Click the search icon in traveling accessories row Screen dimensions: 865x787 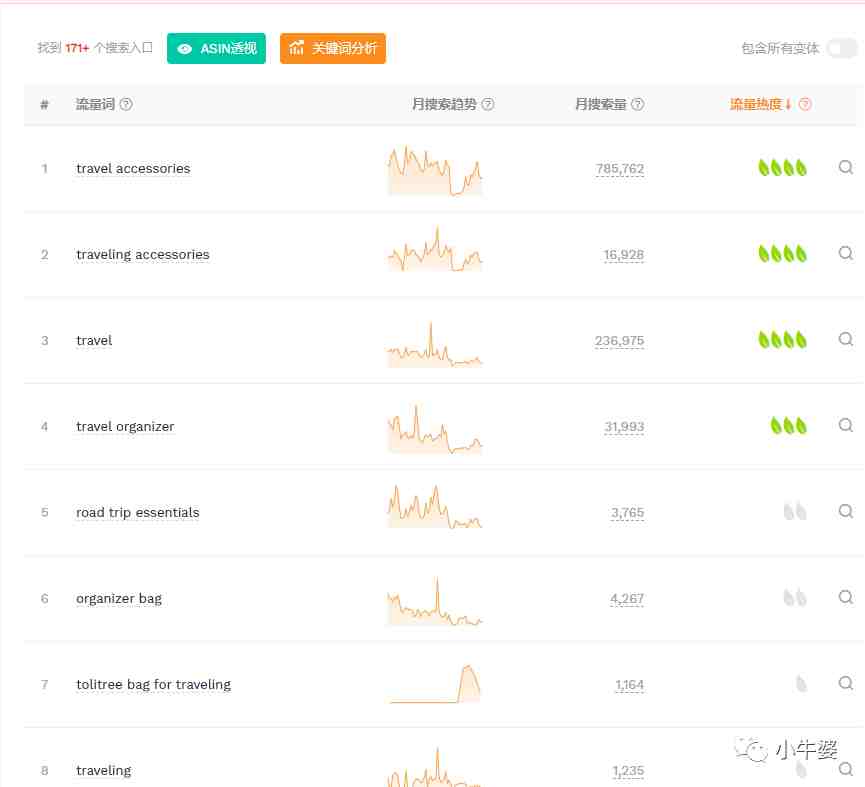tap(845, 253)
